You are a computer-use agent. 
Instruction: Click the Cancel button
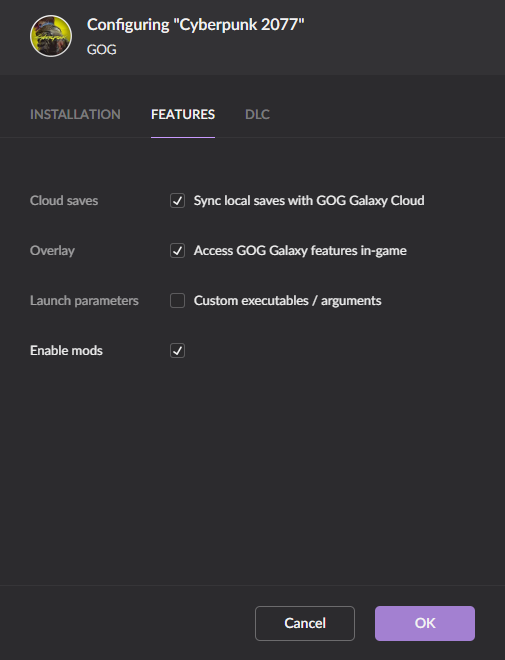pos(305,623)
